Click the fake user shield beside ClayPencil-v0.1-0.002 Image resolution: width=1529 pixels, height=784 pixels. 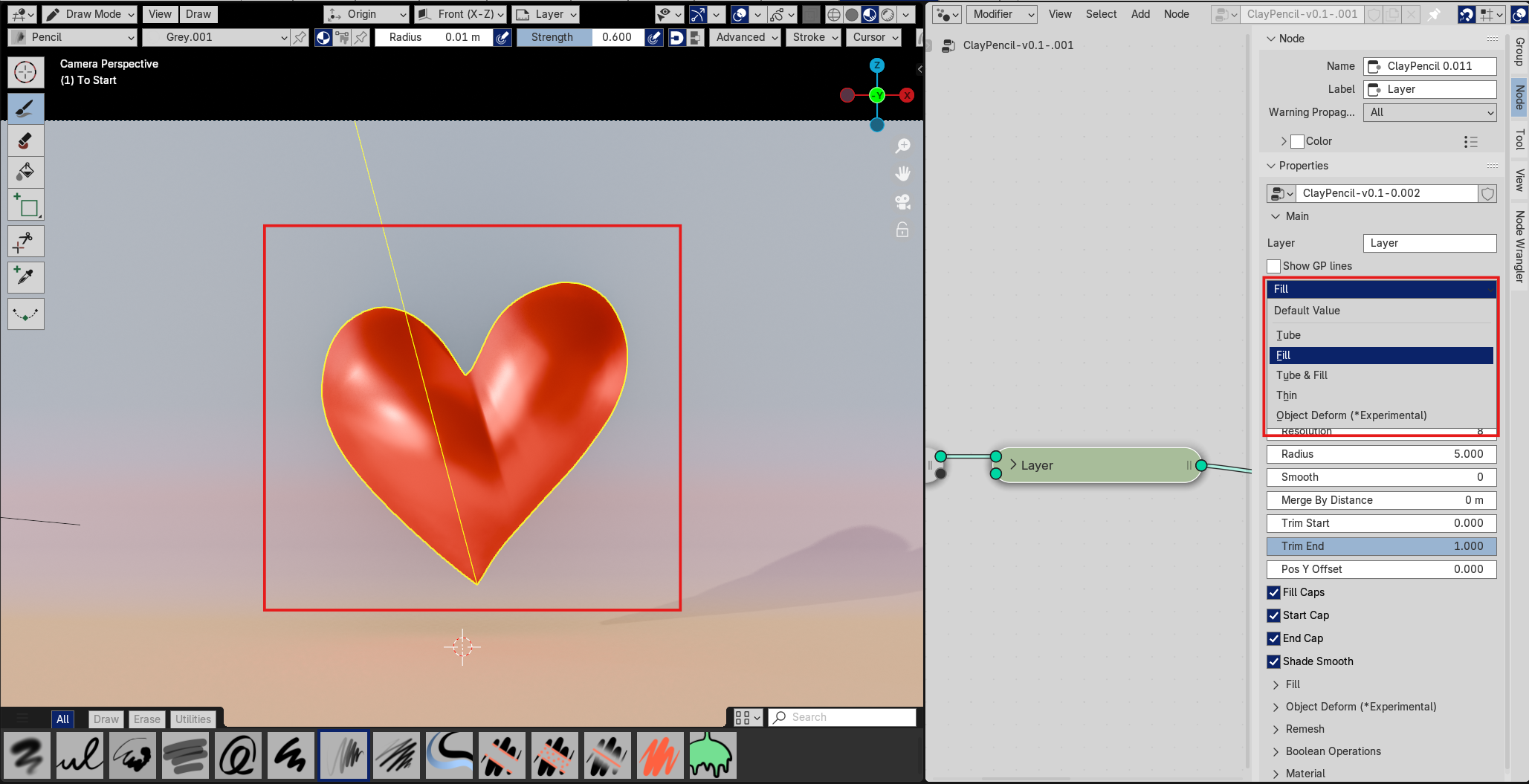point(1487,194)
